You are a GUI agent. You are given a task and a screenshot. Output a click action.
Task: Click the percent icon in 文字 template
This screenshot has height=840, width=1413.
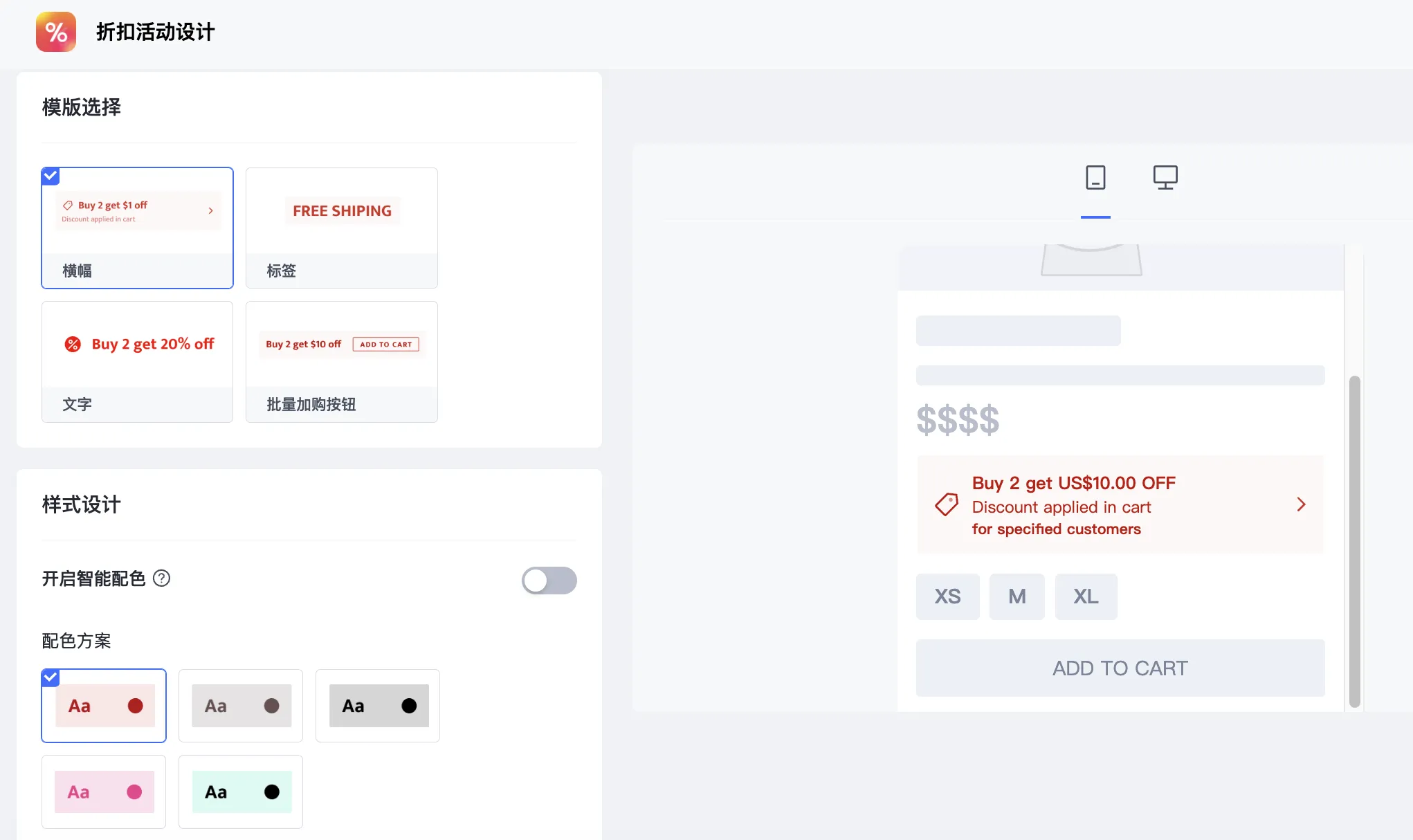pos(73,344)
